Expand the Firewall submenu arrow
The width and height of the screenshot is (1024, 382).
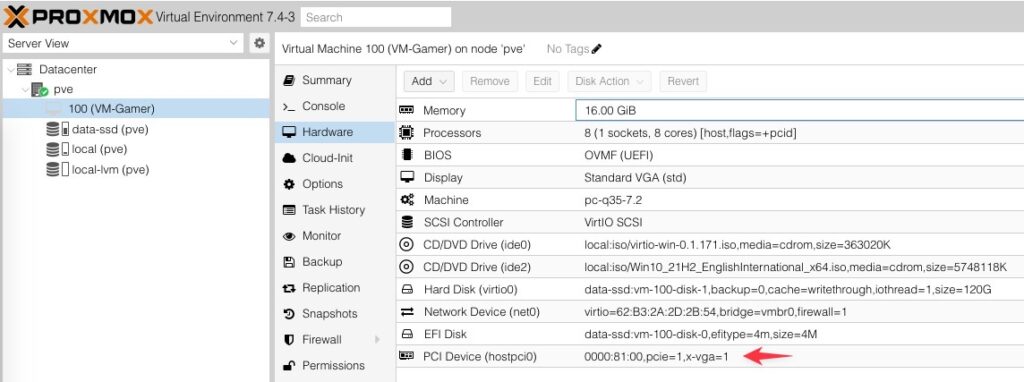377,340
